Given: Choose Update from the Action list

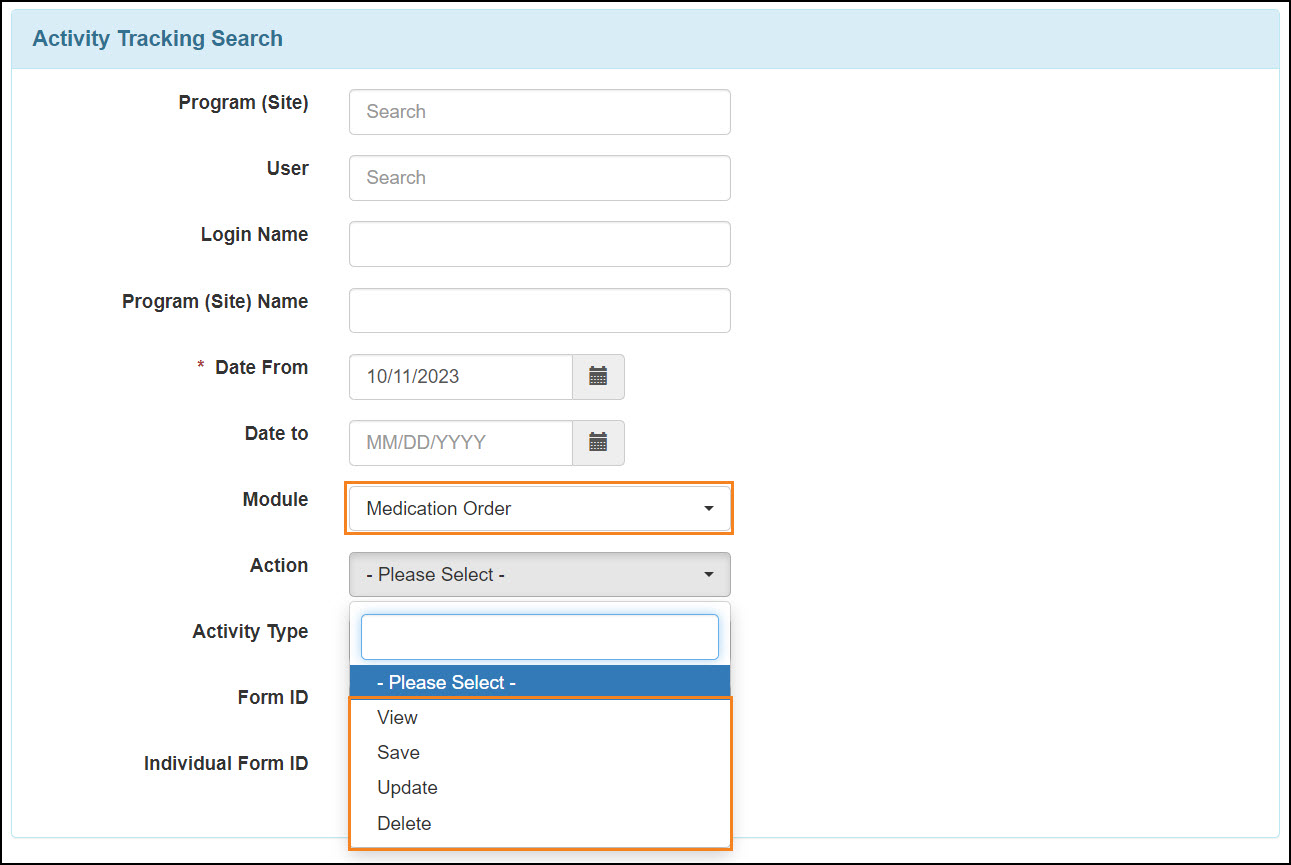Looking at the screenshot, I should (x=540, y=788).
